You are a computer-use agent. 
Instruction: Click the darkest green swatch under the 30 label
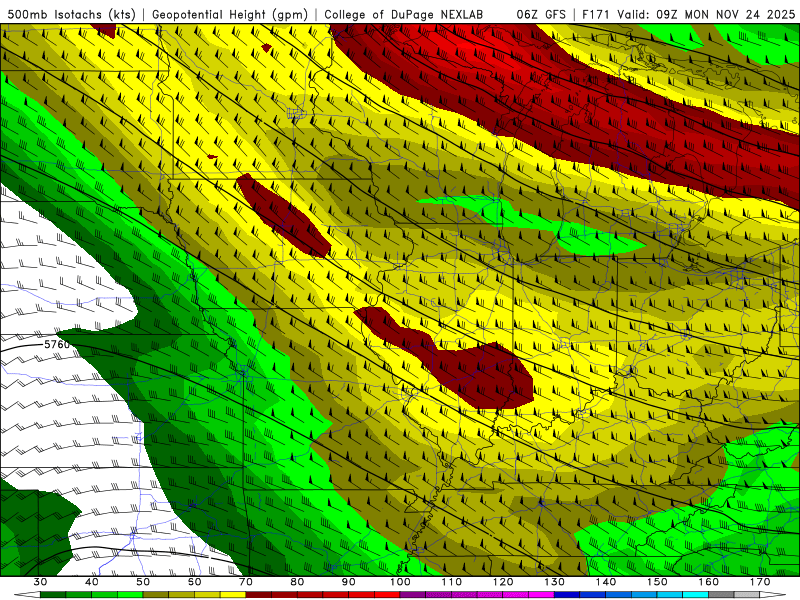(x=53, y=595)
